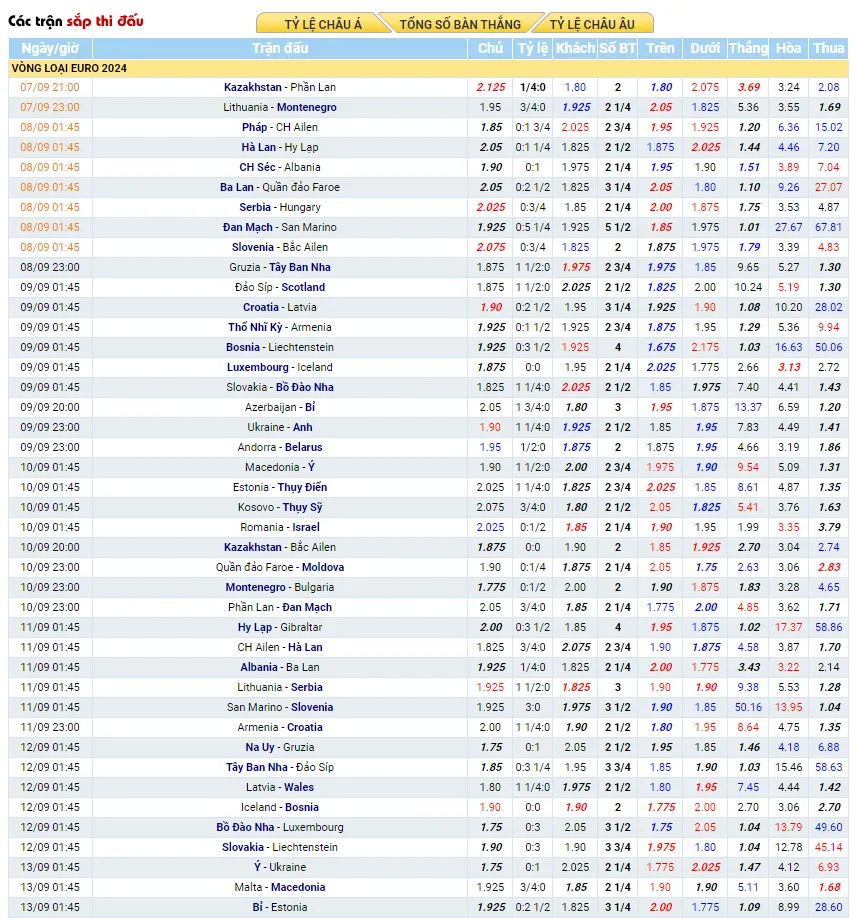Click the Ngày/giờ column header
This screenshot has height=918, width=858.
[50, 48]
